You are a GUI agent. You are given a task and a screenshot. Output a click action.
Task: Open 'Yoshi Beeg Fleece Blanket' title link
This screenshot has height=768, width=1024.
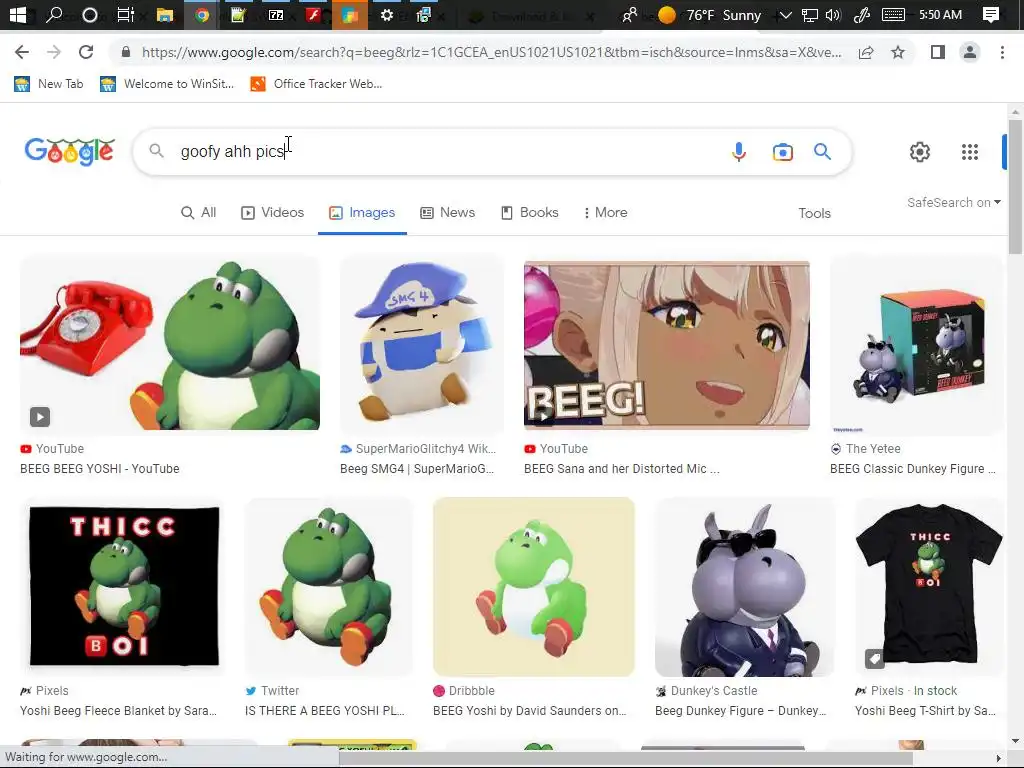[x=118, y=711]
